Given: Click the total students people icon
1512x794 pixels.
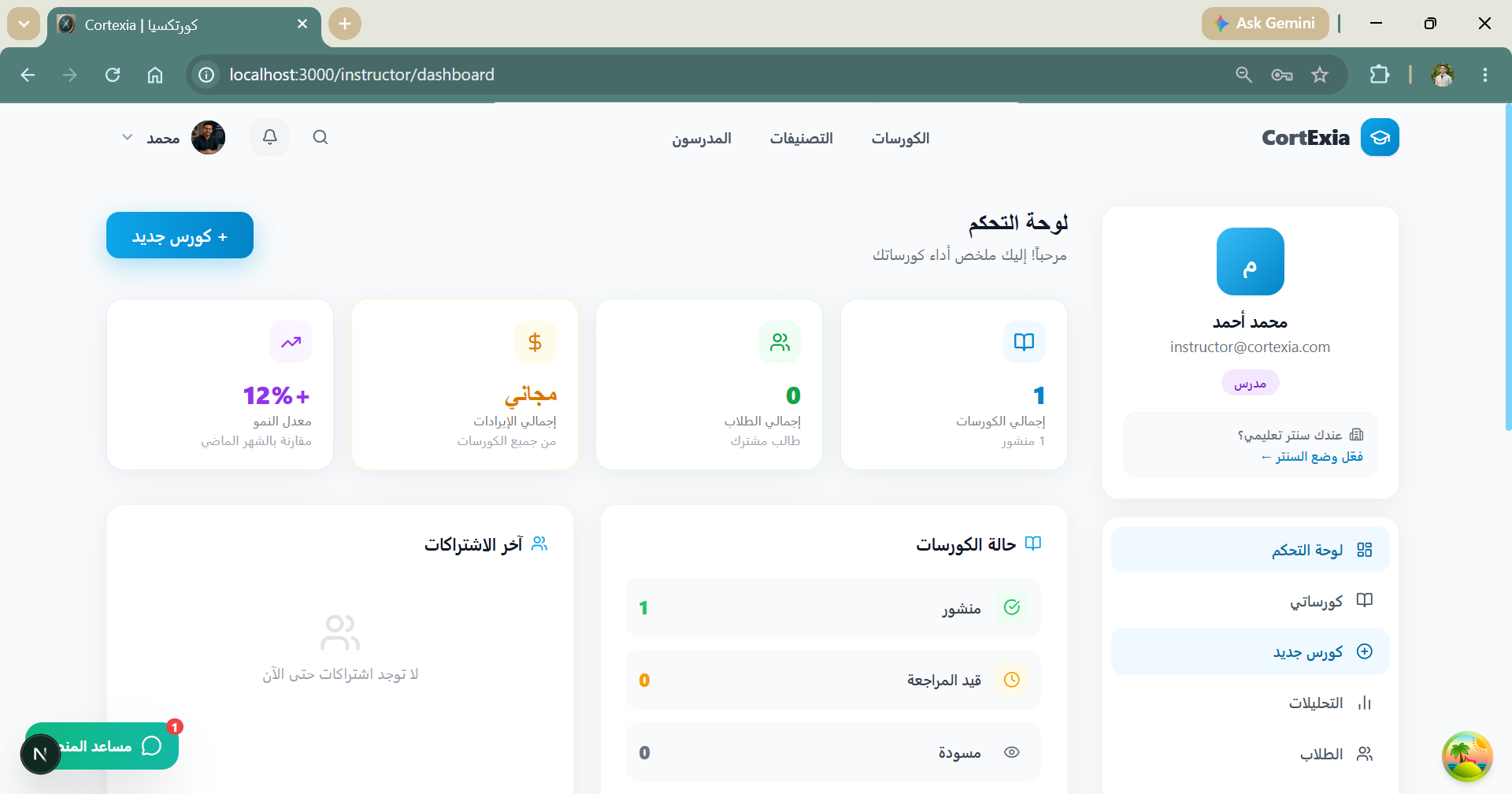Looking at the screenshot, I should coord(780,342).
